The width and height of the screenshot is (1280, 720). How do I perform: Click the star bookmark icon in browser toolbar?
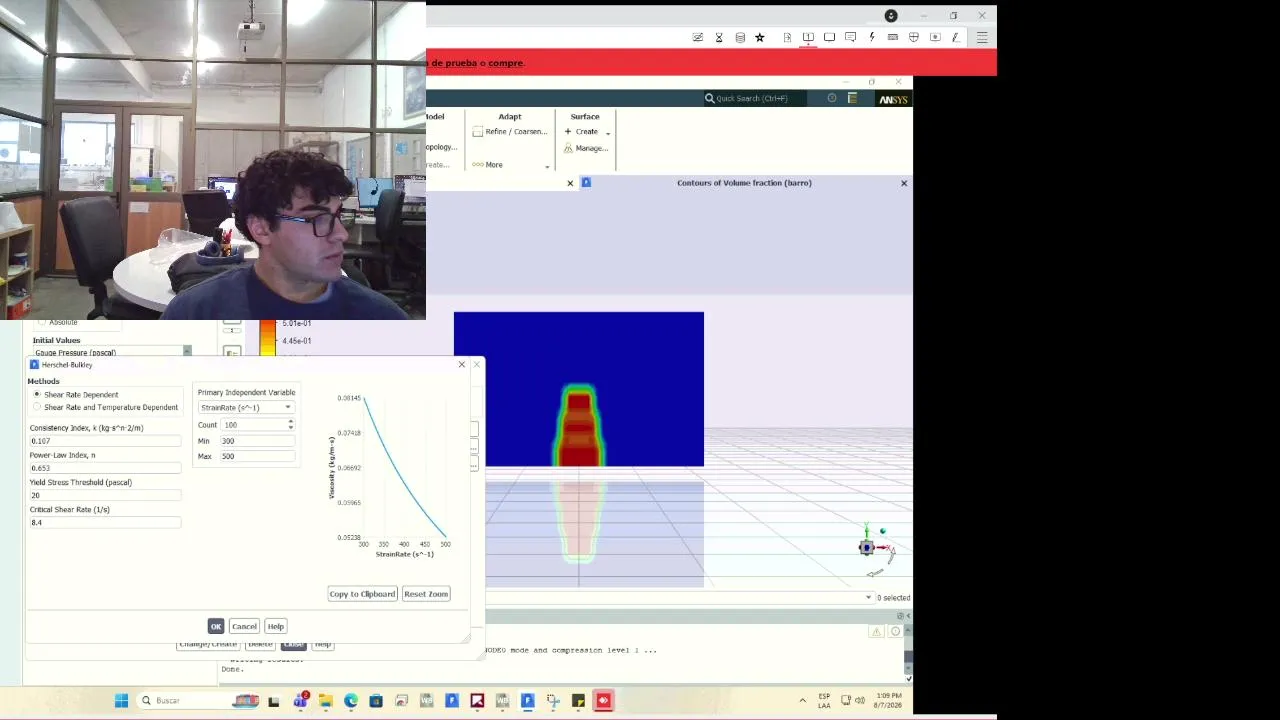pos(760,38)
